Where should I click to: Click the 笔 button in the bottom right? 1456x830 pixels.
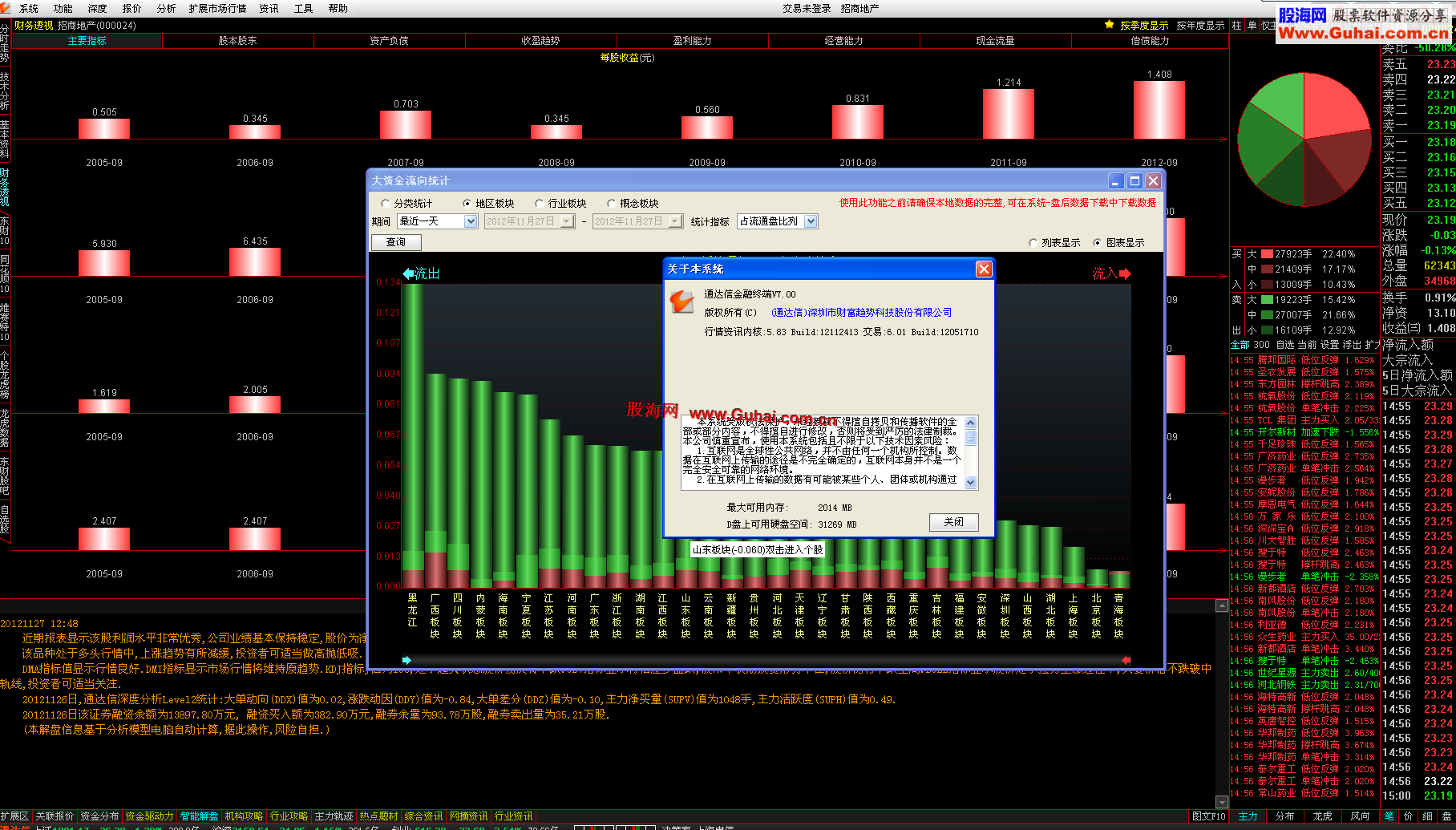click(x=1389, y=816)
